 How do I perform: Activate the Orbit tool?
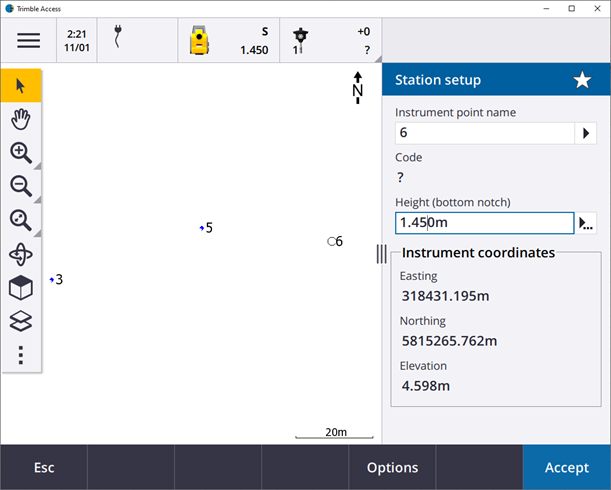21,254
